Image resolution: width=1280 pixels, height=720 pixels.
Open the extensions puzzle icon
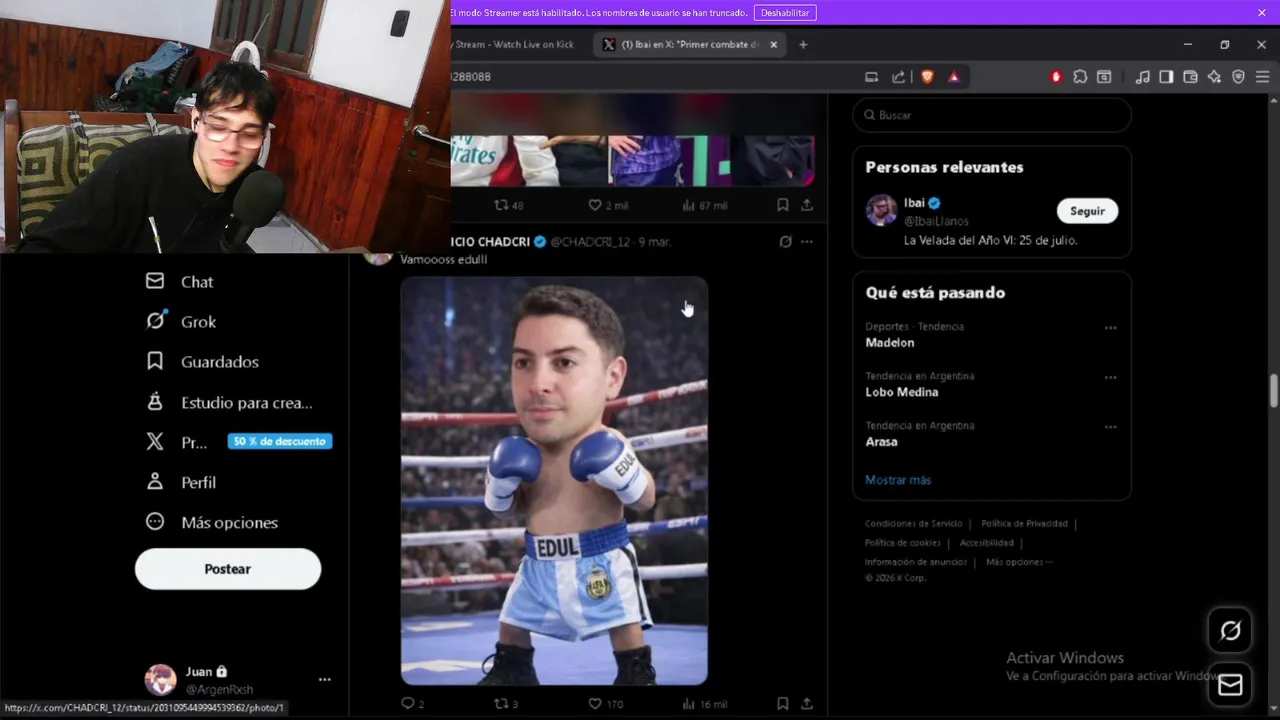[x=1080, y=77]
